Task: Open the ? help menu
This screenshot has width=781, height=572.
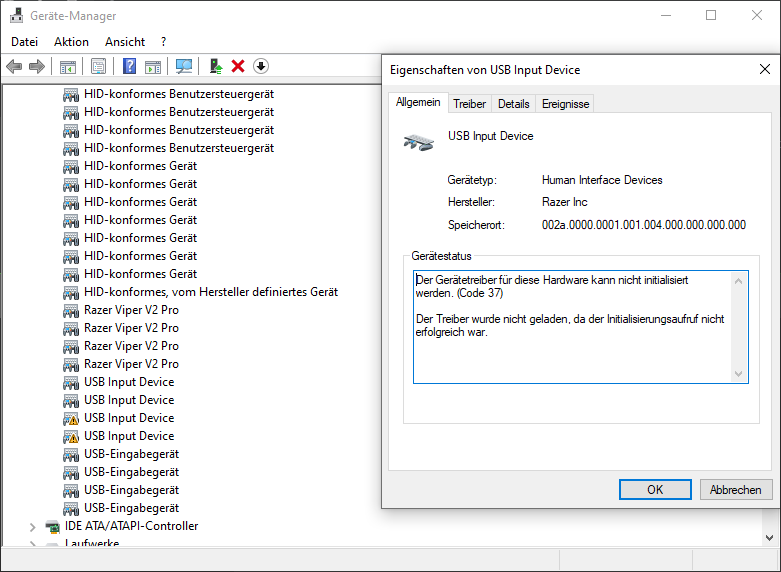Action: coord(163,42)
